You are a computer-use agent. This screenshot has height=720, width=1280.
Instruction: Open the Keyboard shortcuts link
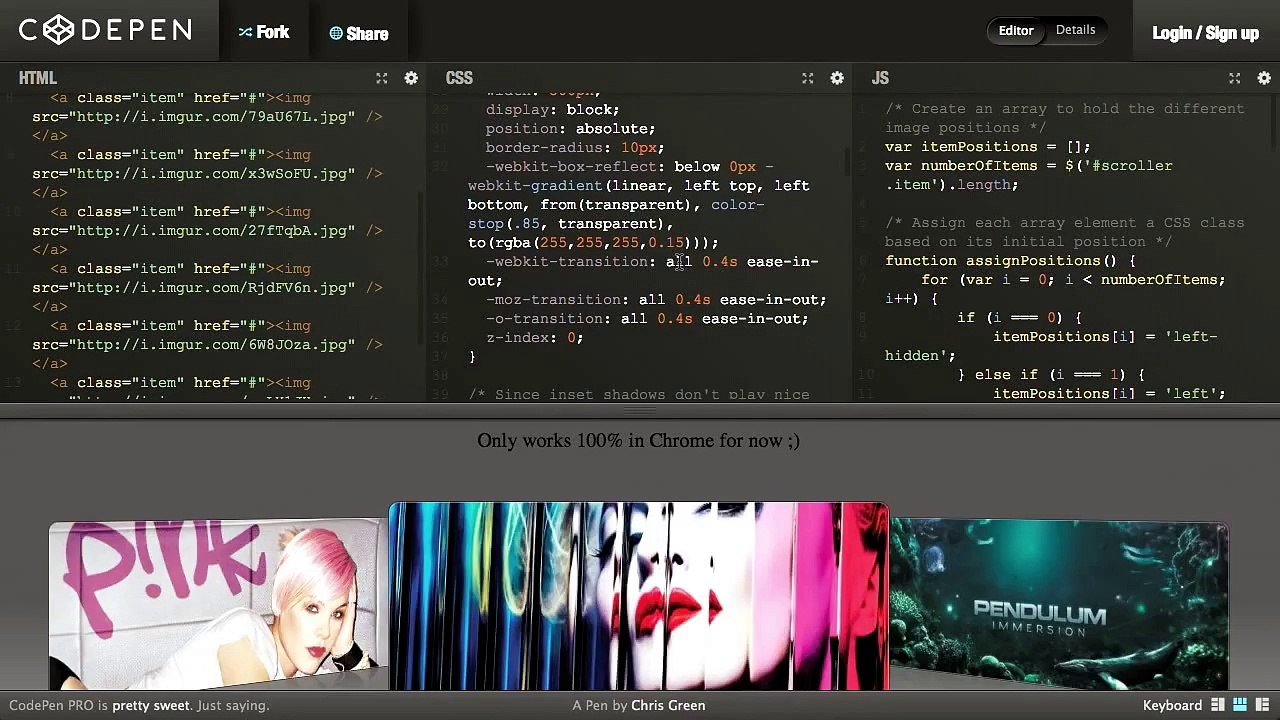pyautogui.click(x=1172, y=705)
